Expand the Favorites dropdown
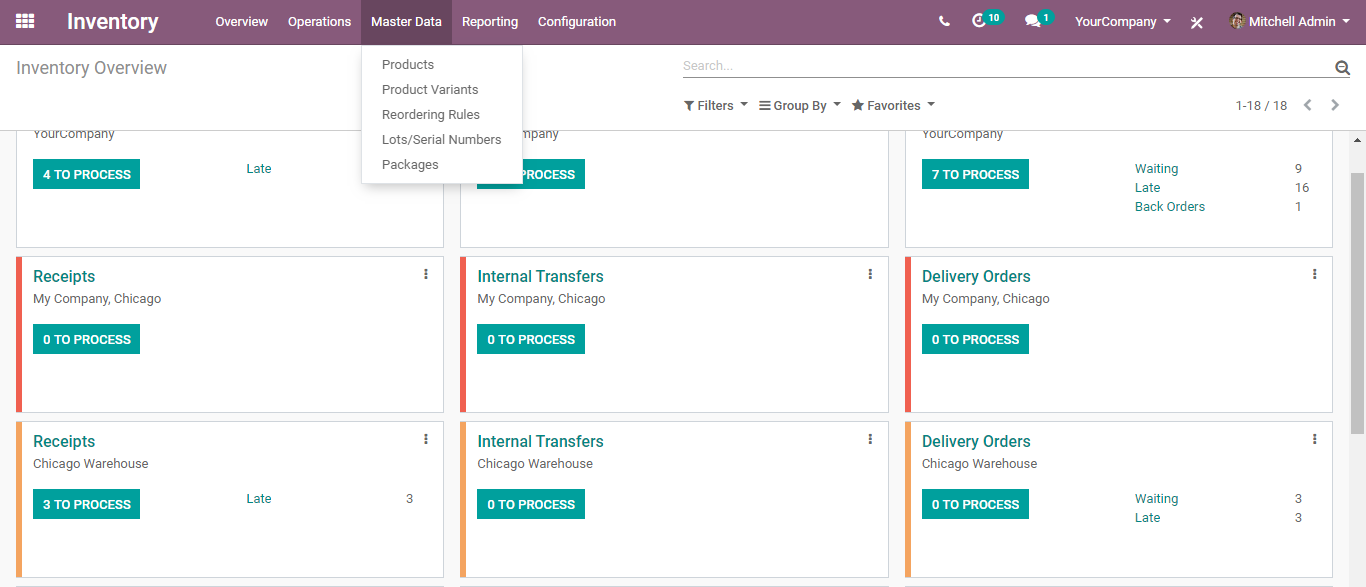 tap(893, 105)
